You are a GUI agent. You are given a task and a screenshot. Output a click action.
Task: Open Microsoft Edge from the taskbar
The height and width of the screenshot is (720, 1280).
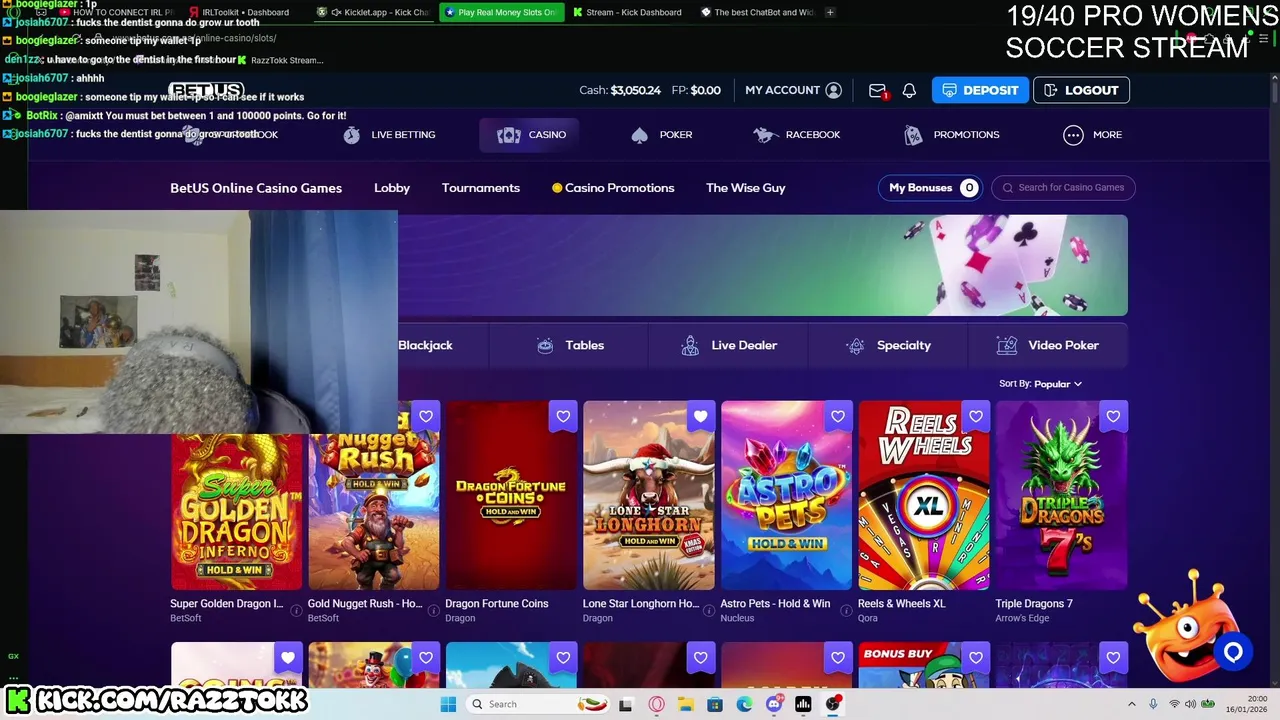pyautogui.click(x=744, y=704)
